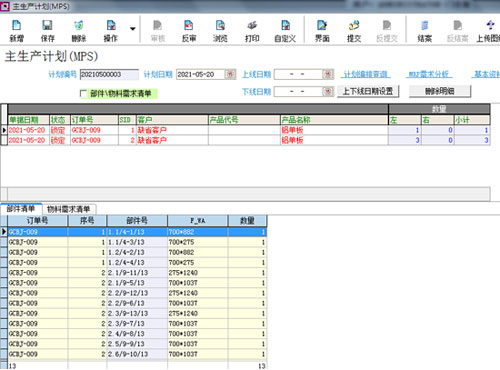Screen dimensions: 500x370
Task: Select part row 2.2/9-12/13
Action: click(137, 293)
